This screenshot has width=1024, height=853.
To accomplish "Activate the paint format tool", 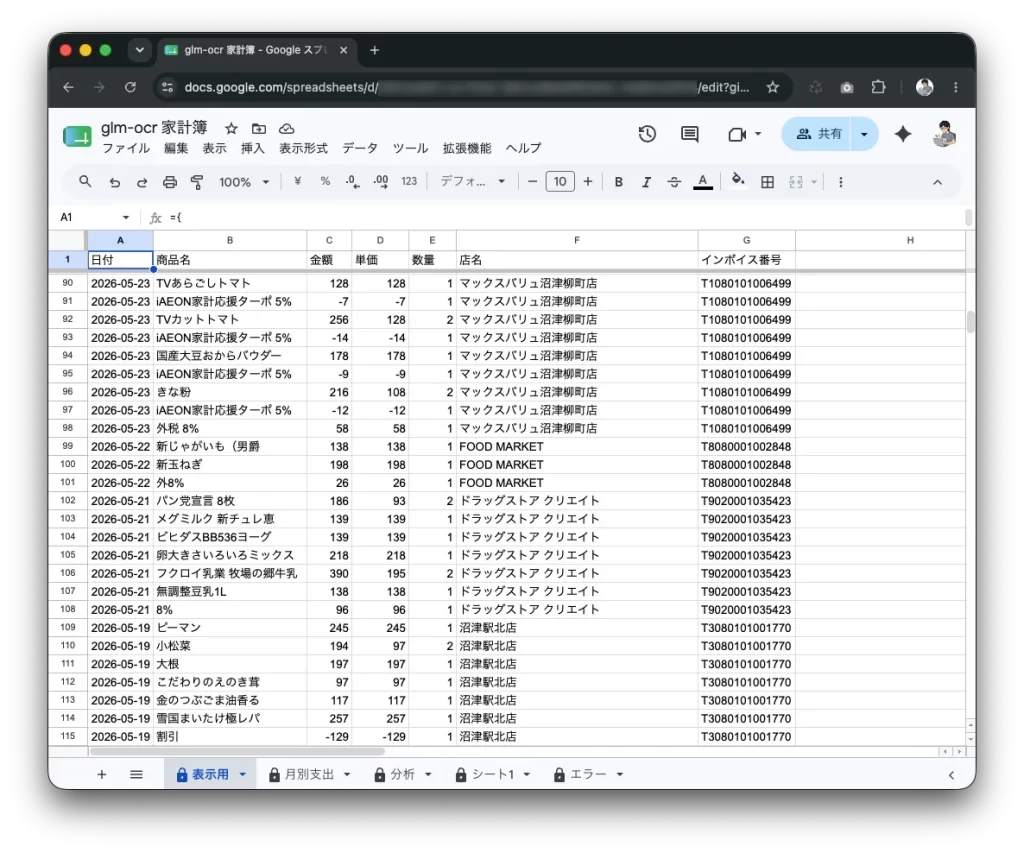I will pos(197,182).
